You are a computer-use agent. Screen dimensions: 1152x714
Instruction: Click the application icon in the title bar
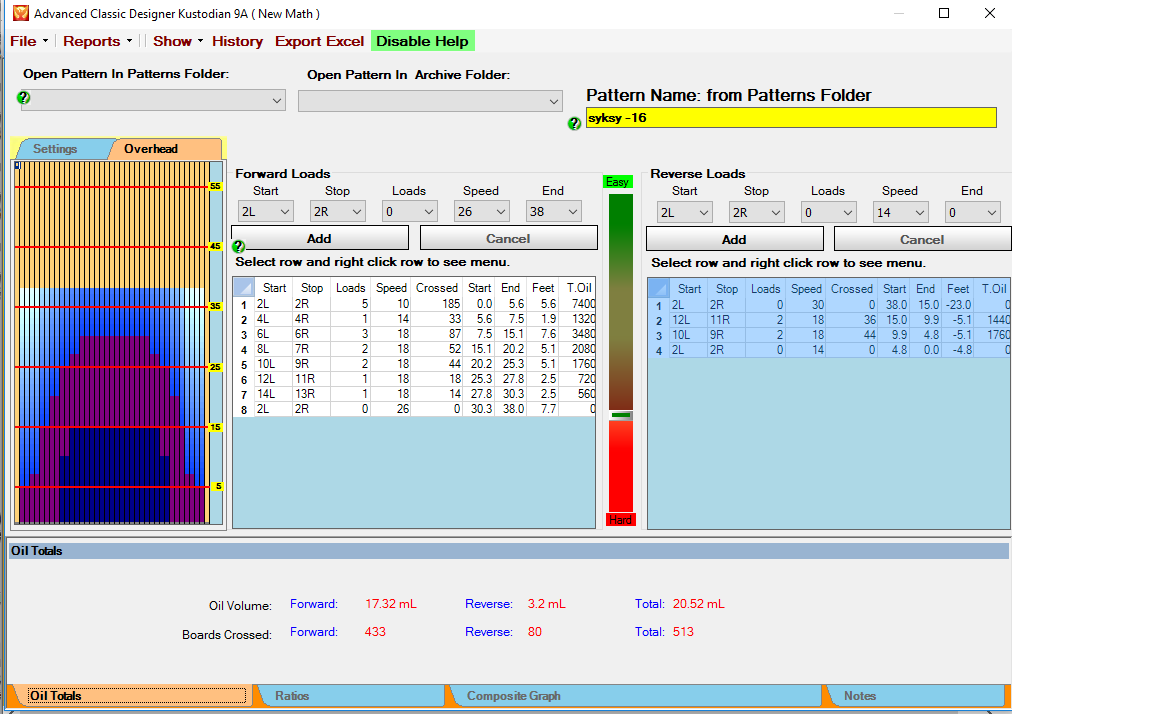20,14
